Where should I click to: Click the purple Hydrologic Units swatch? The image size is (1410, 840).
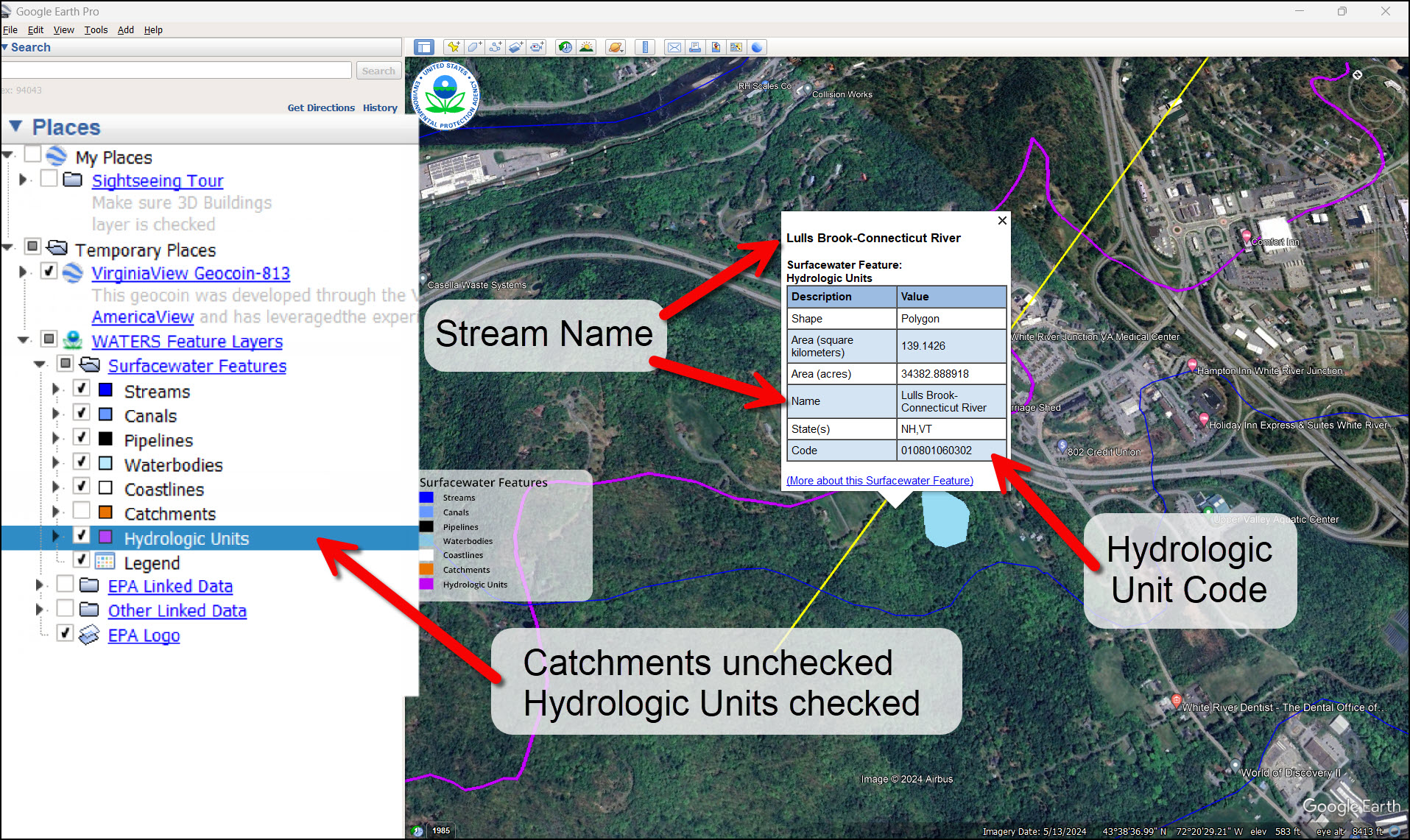(106, 536)
